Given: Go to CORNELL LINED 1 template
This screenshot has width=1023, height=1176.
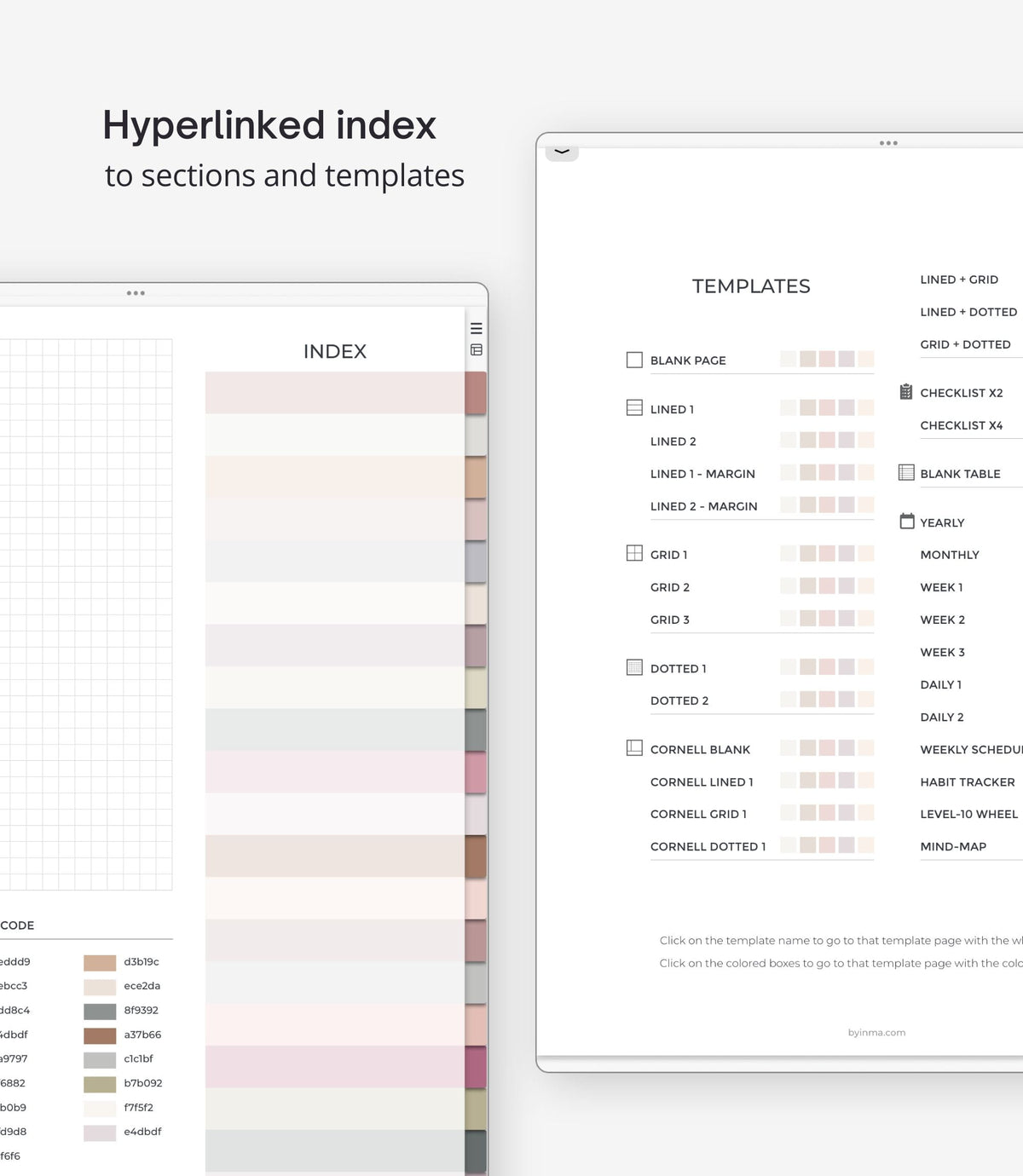Looking at the screenshot, I should click(702, 782).
